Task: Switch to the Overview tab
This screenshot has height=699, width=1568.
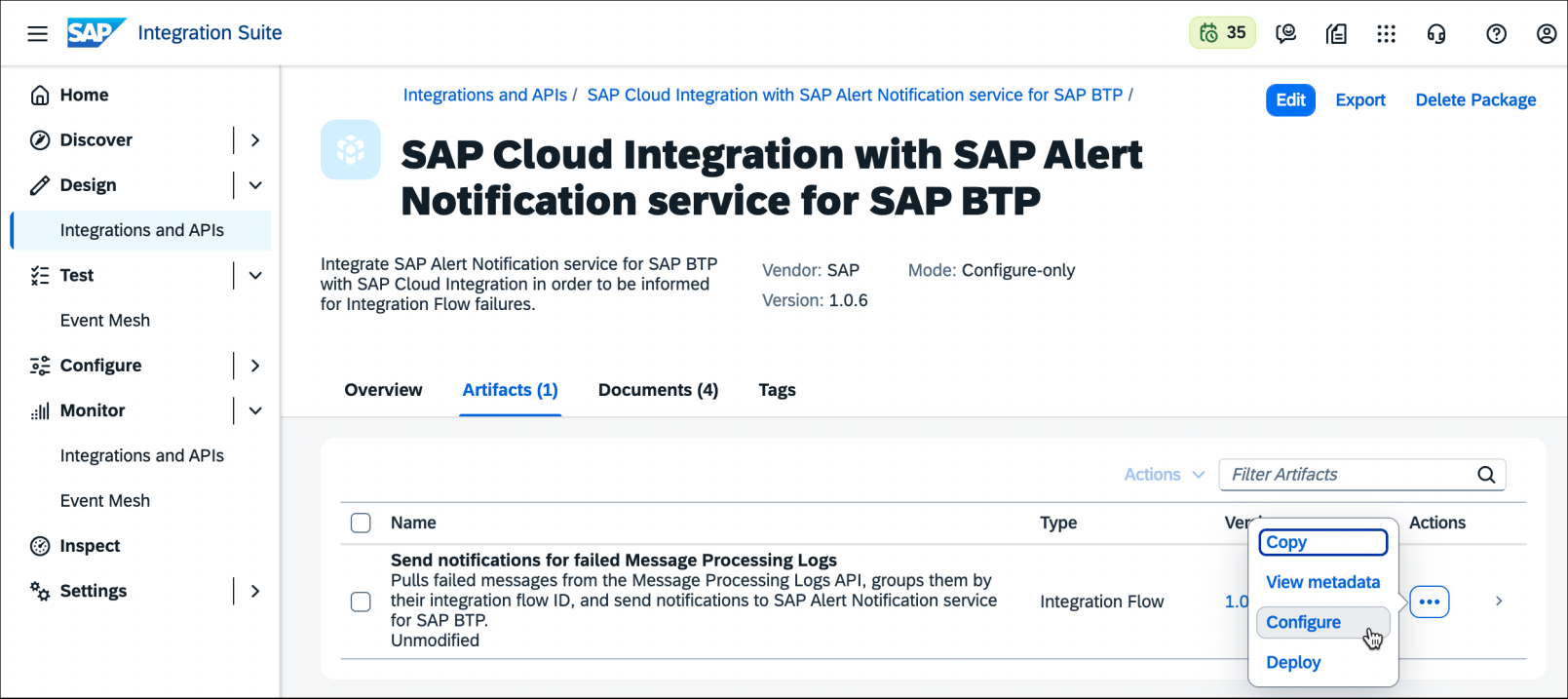Action: click(383, 390)
